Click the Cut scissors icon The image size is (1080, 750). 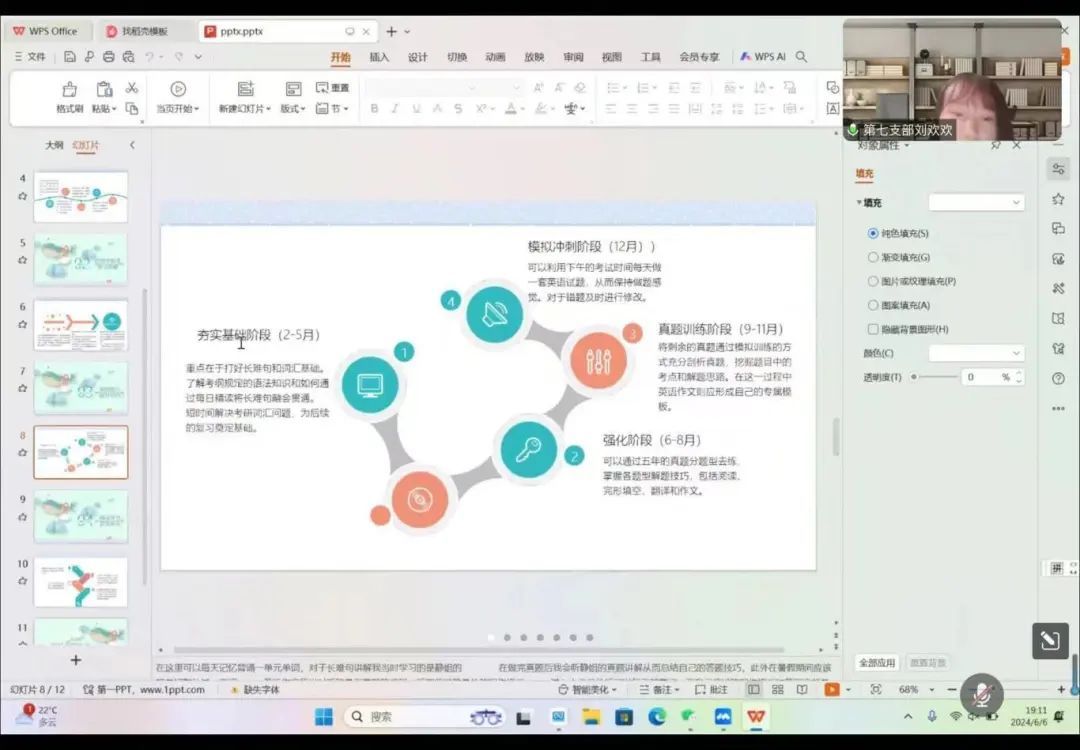[x=131, y=88]
